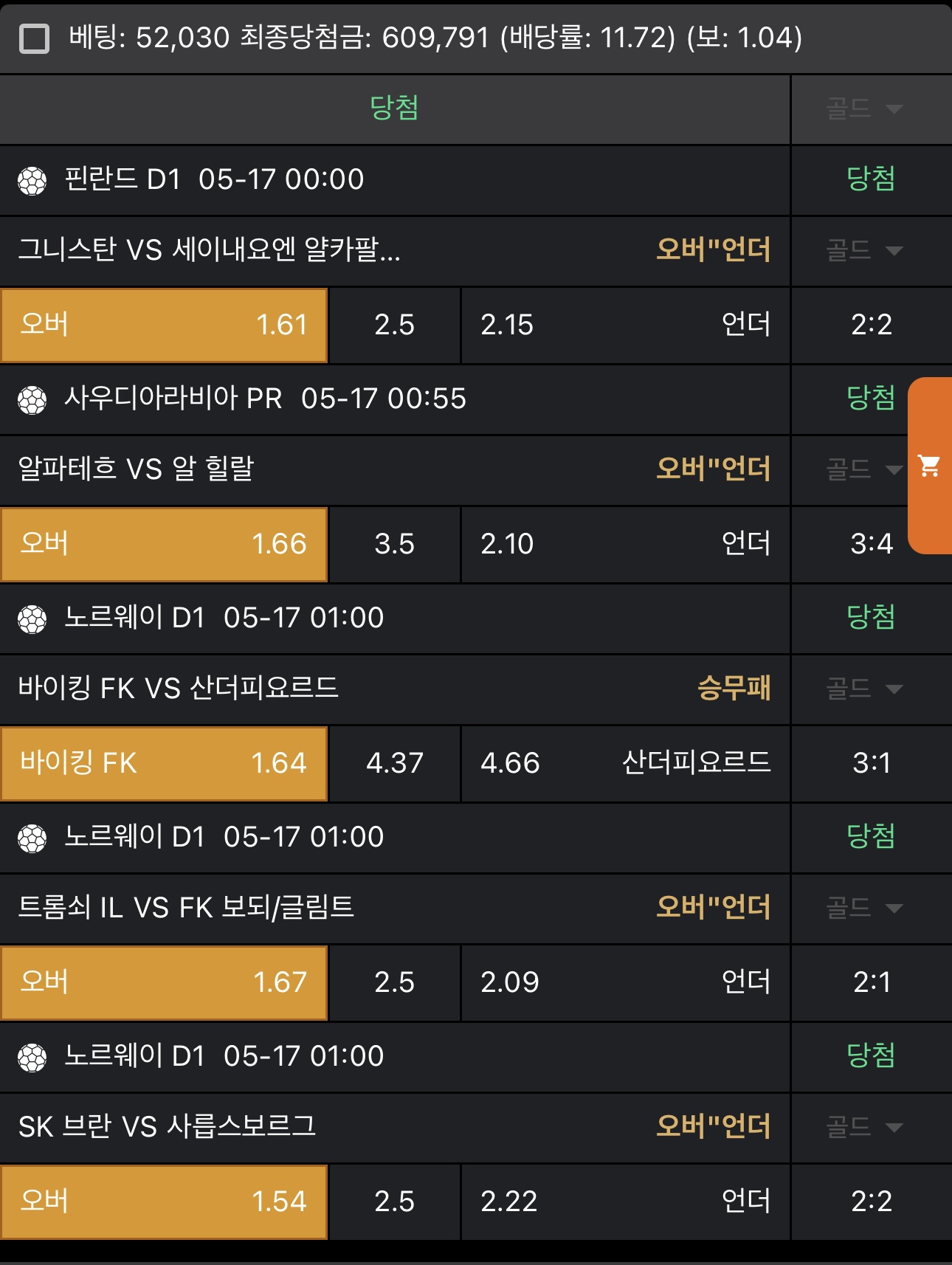Open 골드 dropdown for SK 브란 match

click(865, 1127)
